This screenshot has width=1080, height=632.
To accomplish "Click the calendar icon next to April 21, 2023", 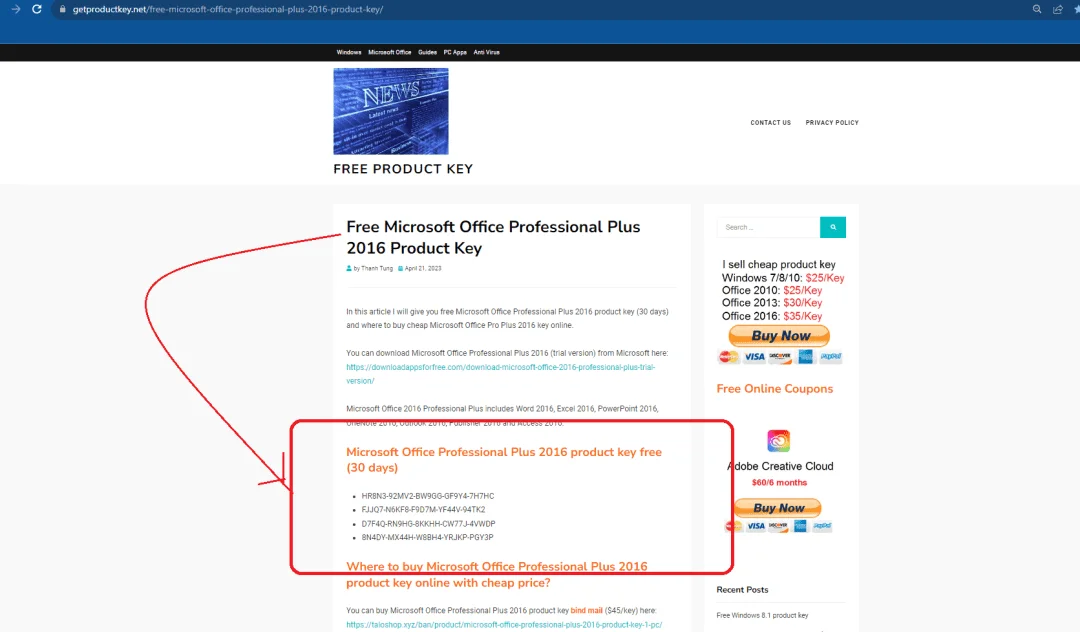I will pos(400,268).
